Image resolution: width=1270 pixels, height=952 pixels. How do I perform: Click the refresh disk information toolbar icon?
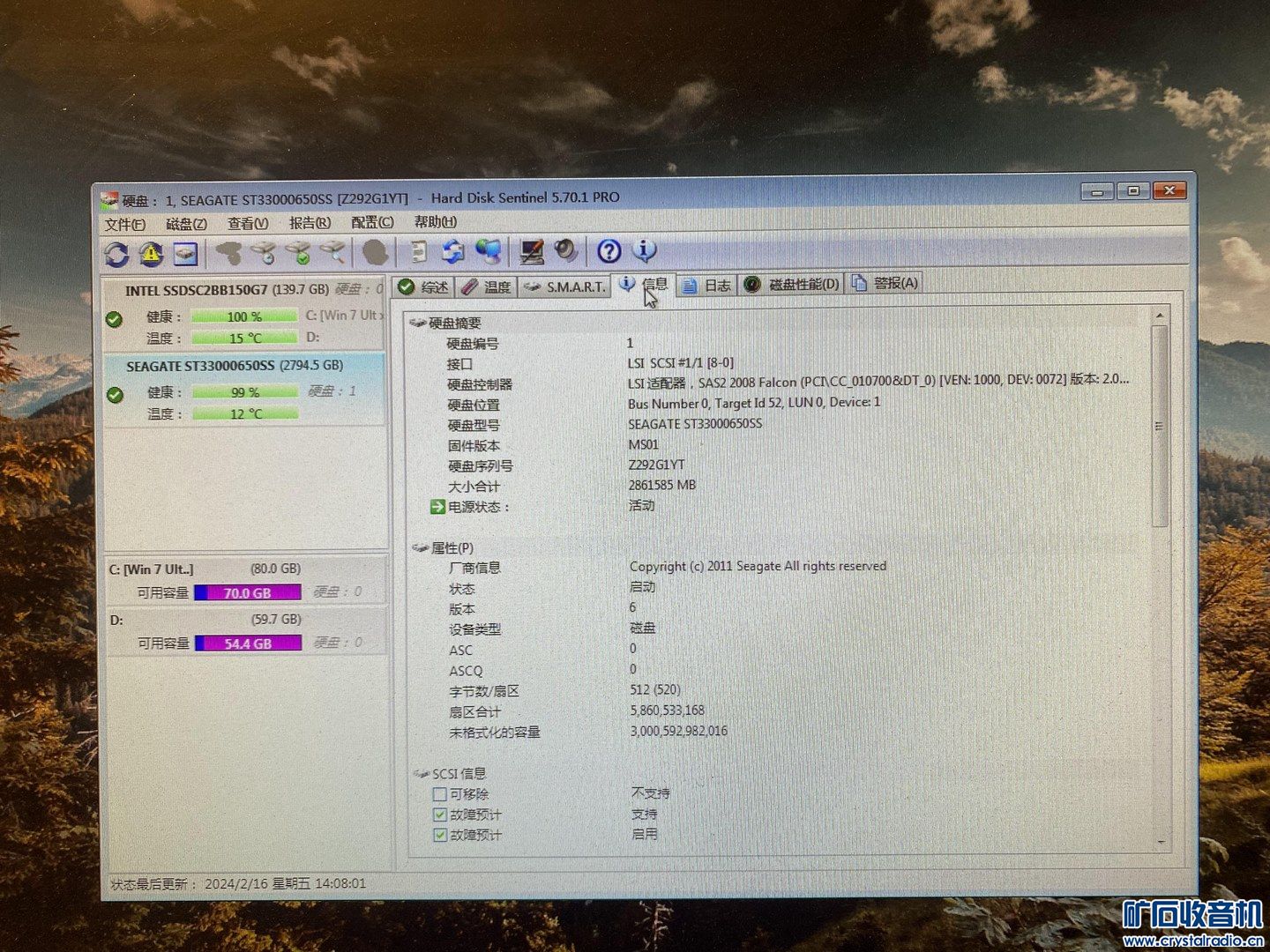pos(116,255)
